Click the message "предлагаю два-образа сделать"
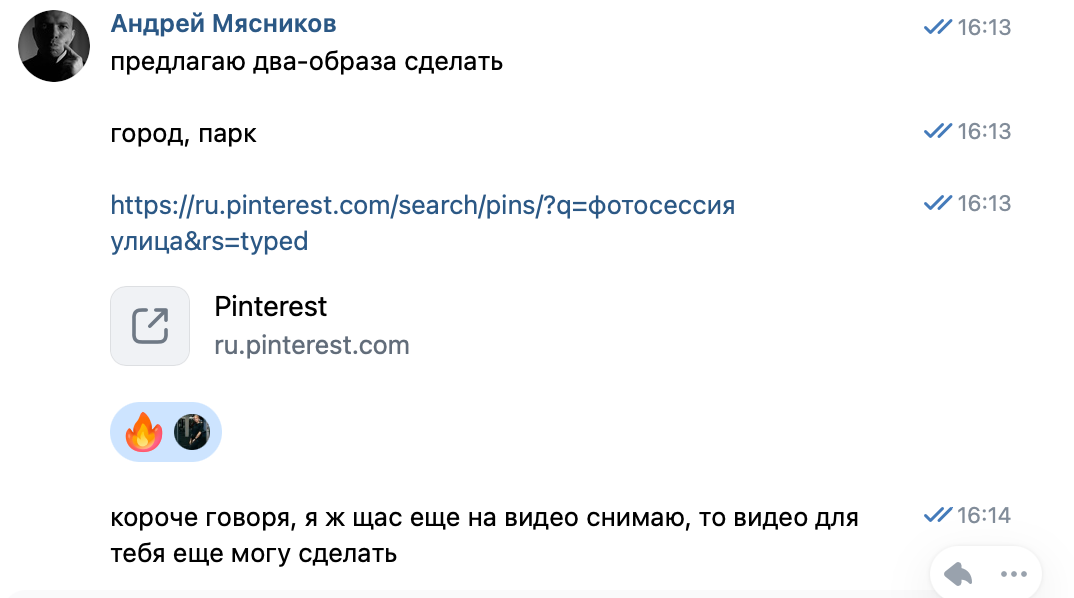 tap(307, 61)
